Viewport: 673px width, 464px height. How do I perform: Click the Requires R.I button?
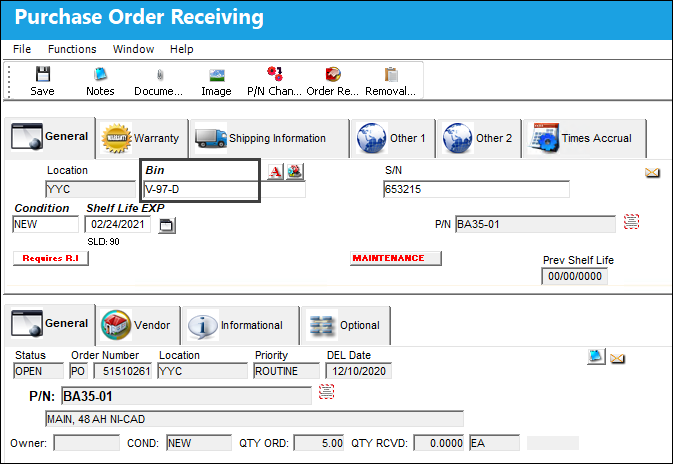51,258
